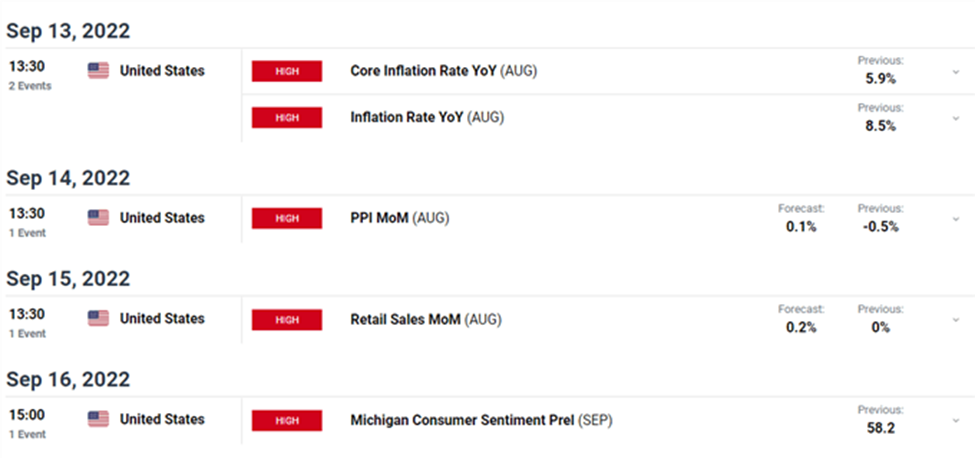Viewport: 975px width, 458px height.
Task: Click the US flag in Sep 14 row
Action: point(98,218)
